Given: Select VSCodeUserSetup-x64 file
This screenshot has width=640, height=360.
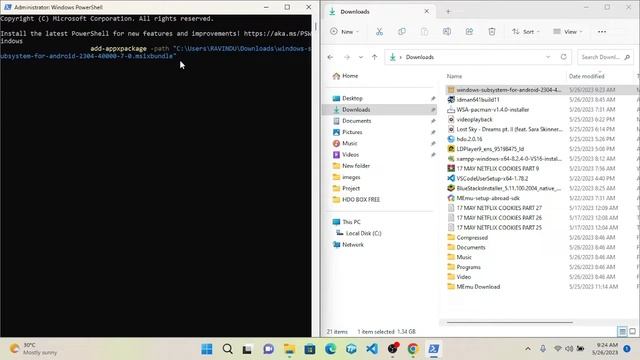Looking at the screenshot, I should tap(492, 179).
